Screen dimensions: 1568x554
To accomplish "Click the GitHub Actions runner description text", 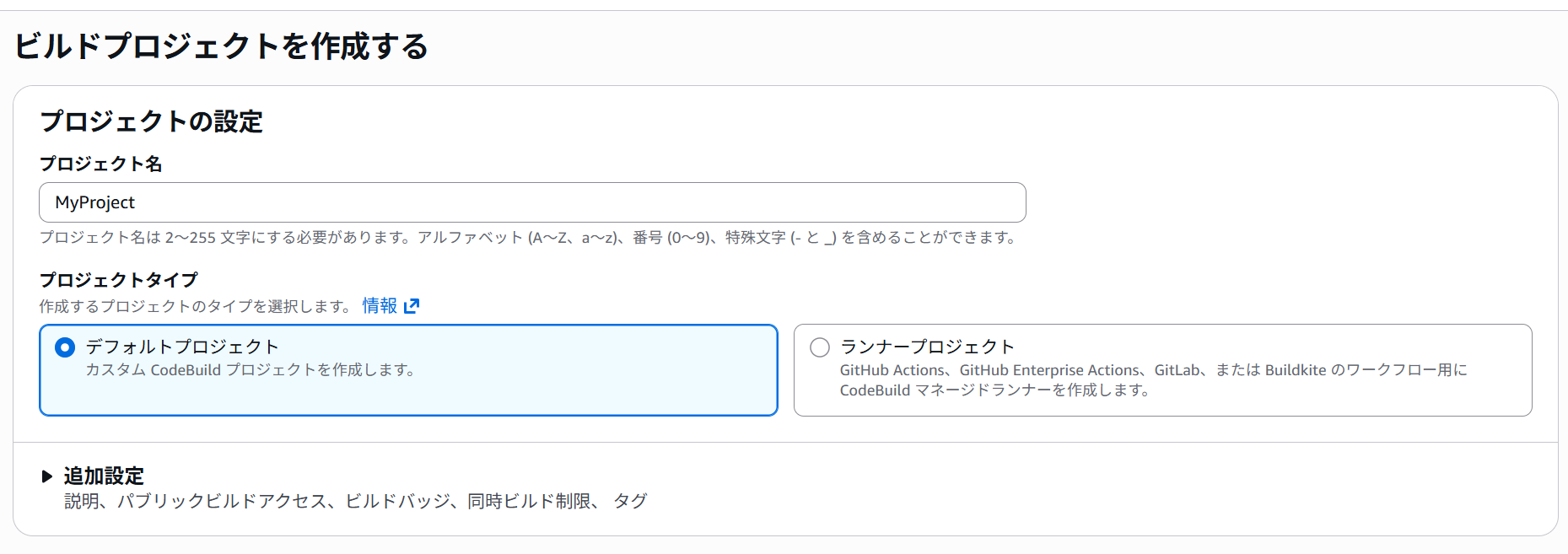I will click(x=1153, y=370).
